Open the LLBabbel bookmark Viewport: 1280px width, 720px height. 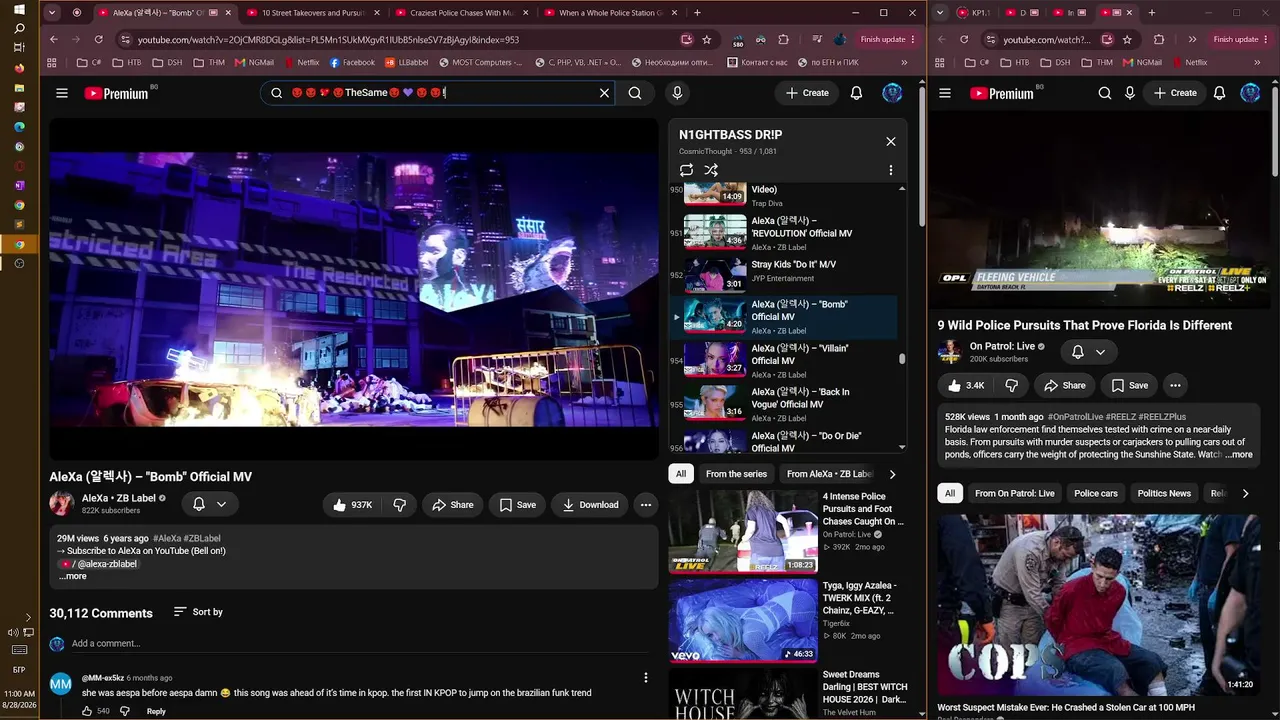[406, 62]
